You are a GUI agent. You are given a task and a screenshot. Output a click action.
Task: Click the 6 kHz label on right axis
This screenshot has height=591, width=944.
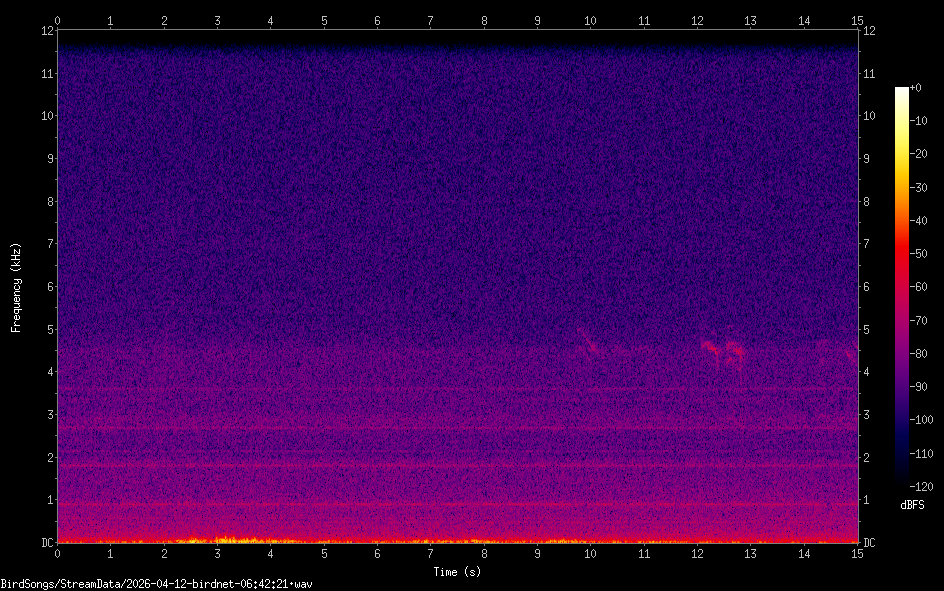click(868, 287)
